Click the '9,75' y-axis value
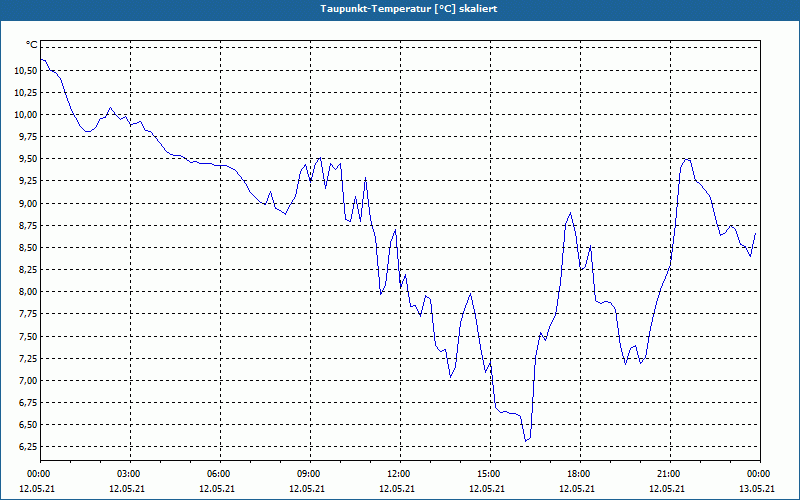Viewport: 800px width, 500px height. click(x=28, y=137)
